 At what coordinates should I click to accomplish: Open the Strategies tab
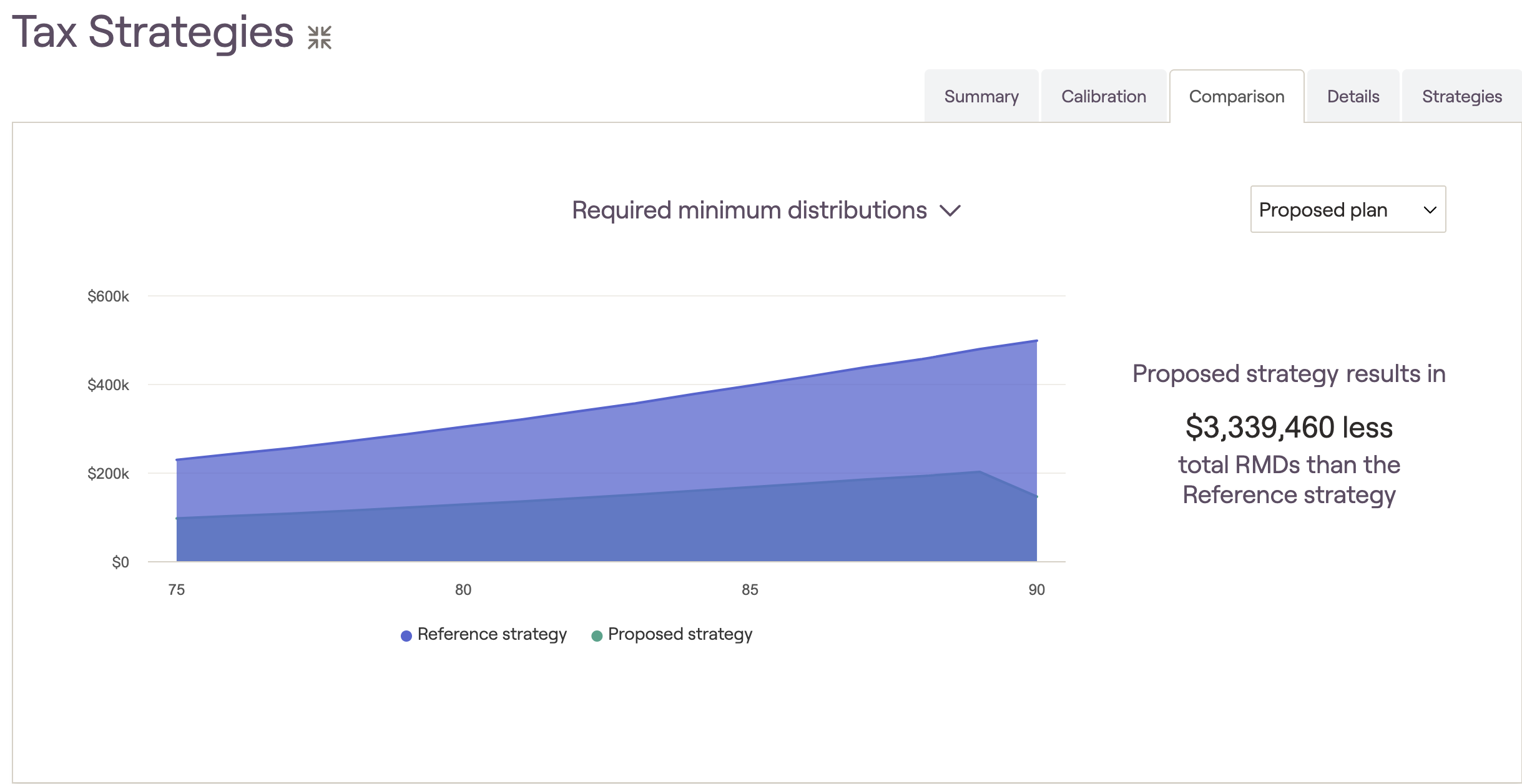tap(1462, 96)
